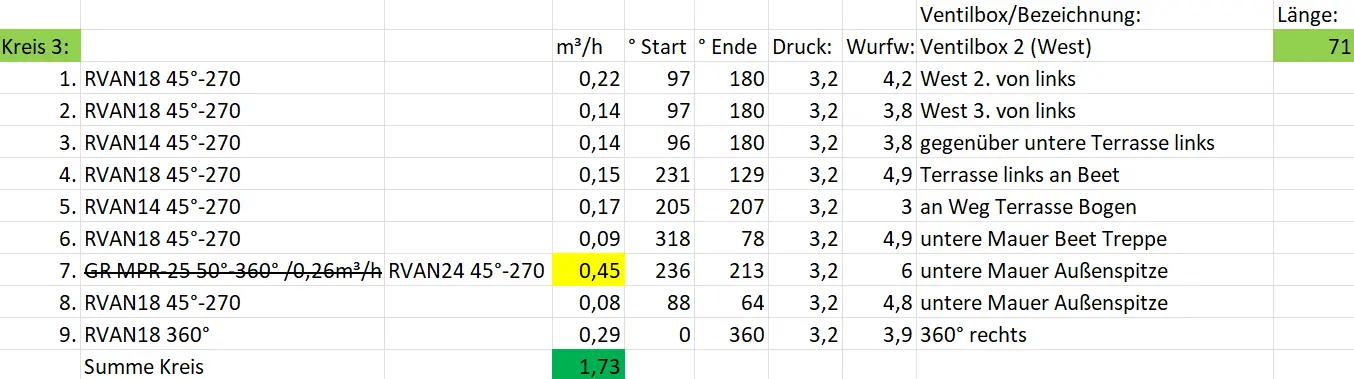The image size is (1354, 379).
Task: Select the green Kreis 3: label cell
Action: pos(40,46)
